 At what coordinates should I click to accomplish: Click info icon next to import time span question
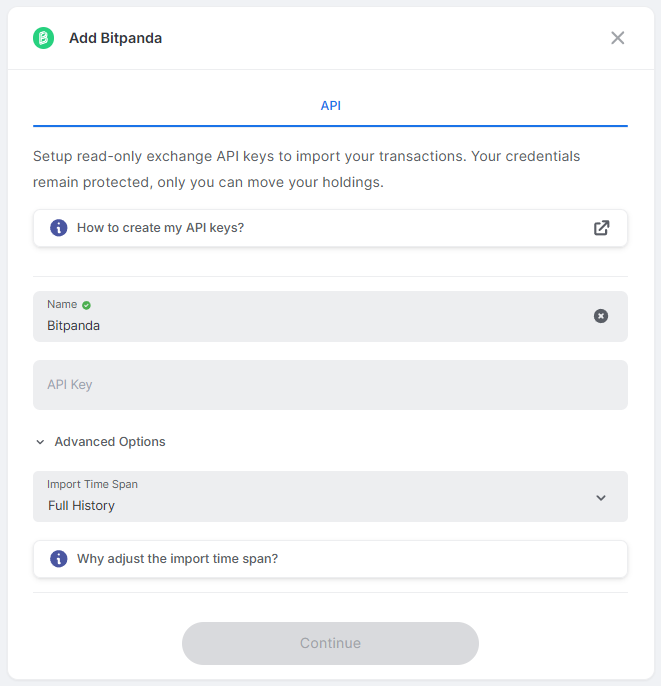coord(59,559)
